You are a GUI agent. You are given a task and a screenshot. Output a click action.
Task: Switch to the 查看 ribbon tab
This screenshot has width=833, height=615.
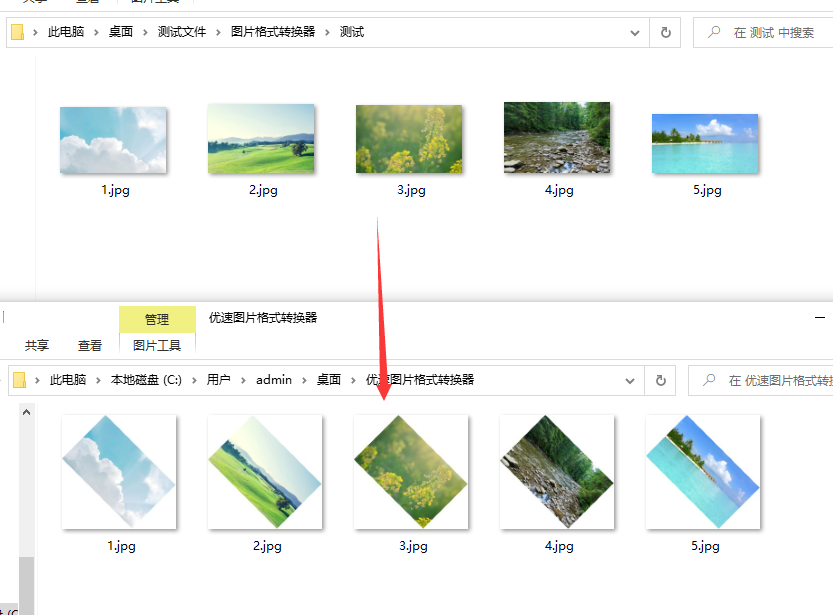90,345
